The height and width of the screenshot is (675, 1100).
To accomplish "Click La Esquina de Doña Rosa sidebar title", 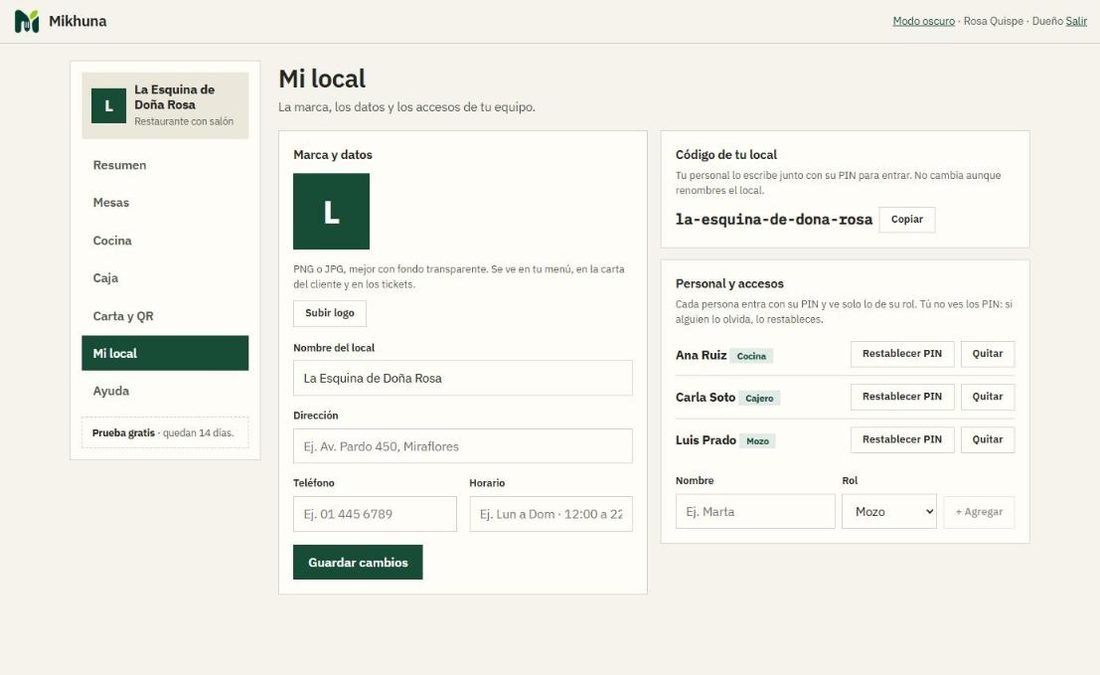I will 175,97.
